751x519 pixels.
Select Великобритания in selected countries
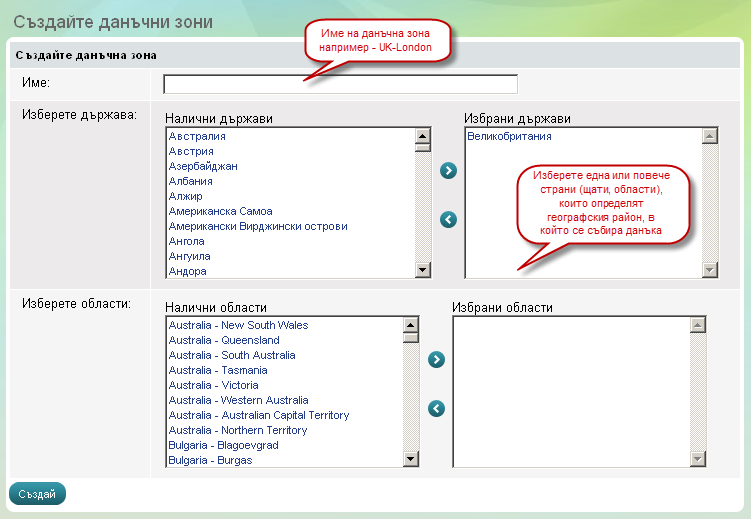pyautogui.click(x=509, y=136)
